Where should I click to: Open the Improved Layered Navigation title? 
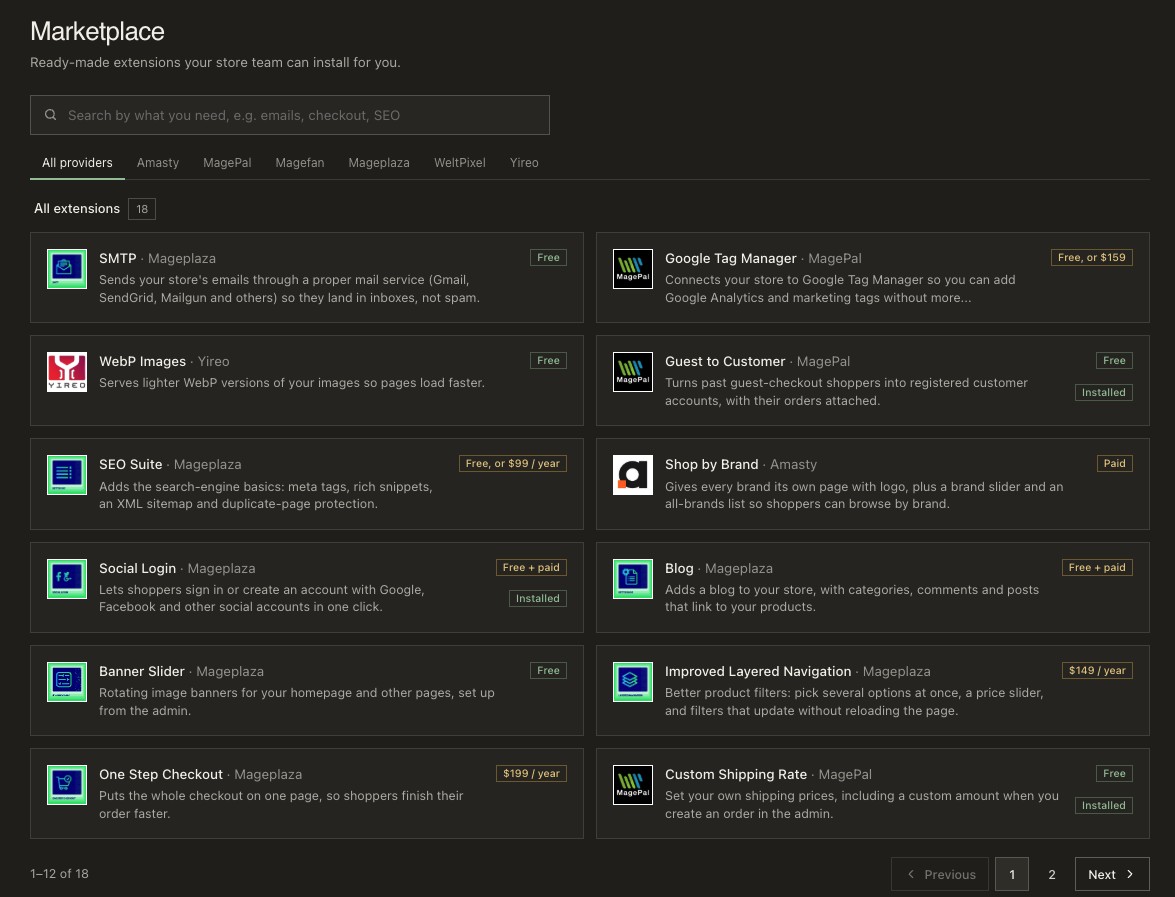pyautogui.click(x=758, y=671)
